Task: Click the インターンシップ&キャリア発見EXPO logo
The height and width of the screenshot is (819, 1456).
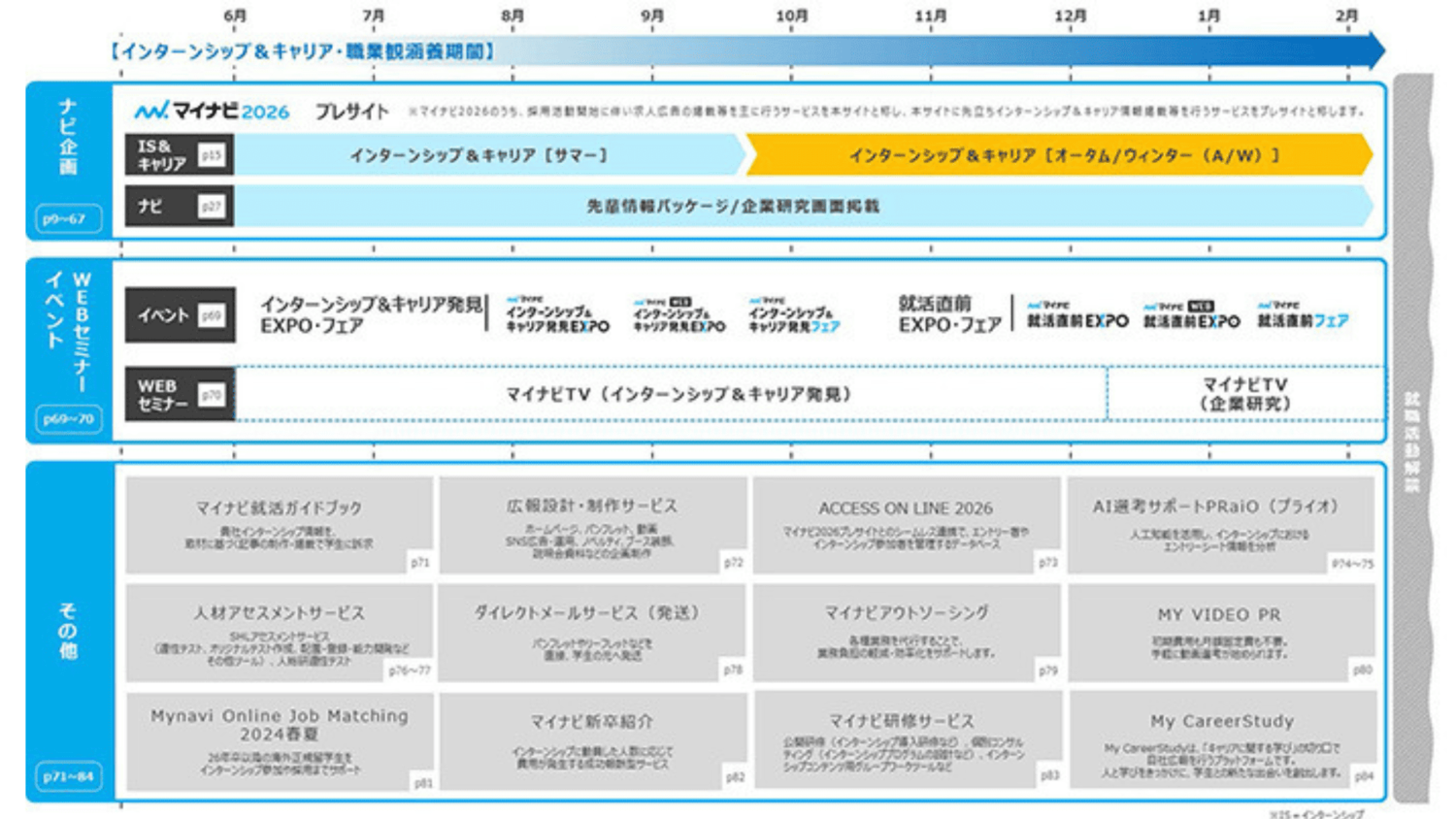Action: tap(557, 316)
